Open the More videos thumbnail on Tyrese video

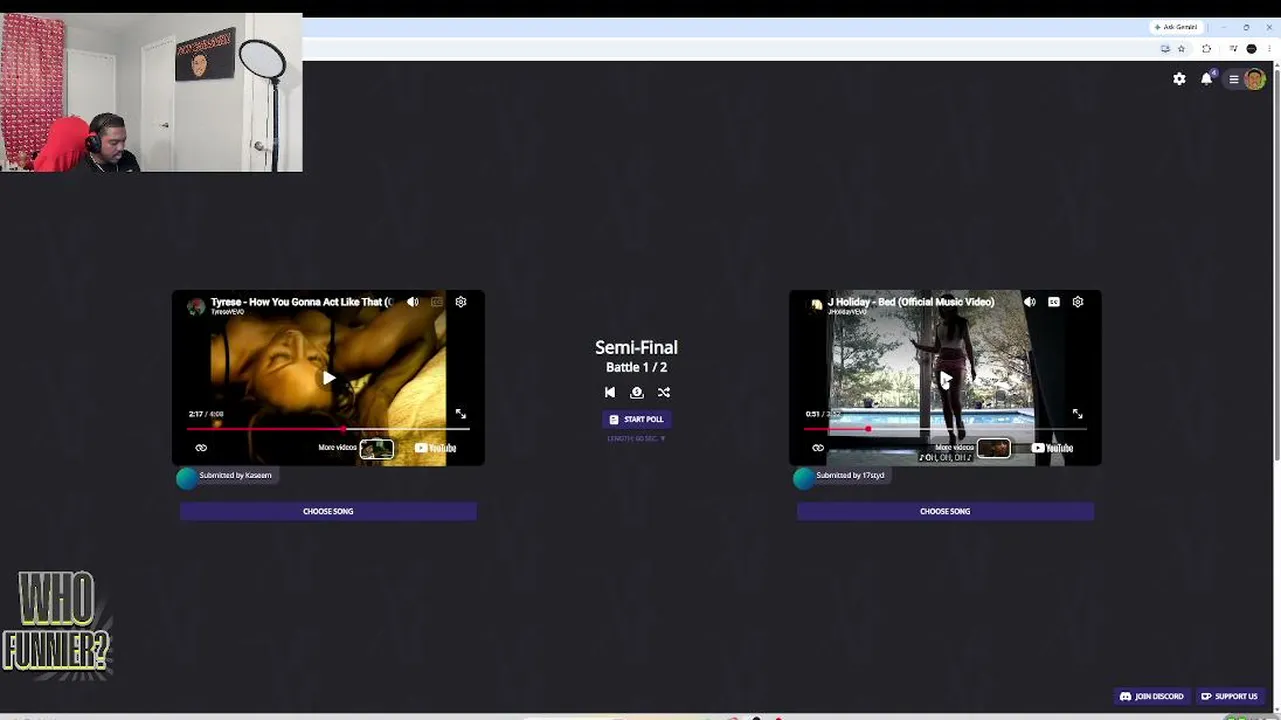click(377, 449)
